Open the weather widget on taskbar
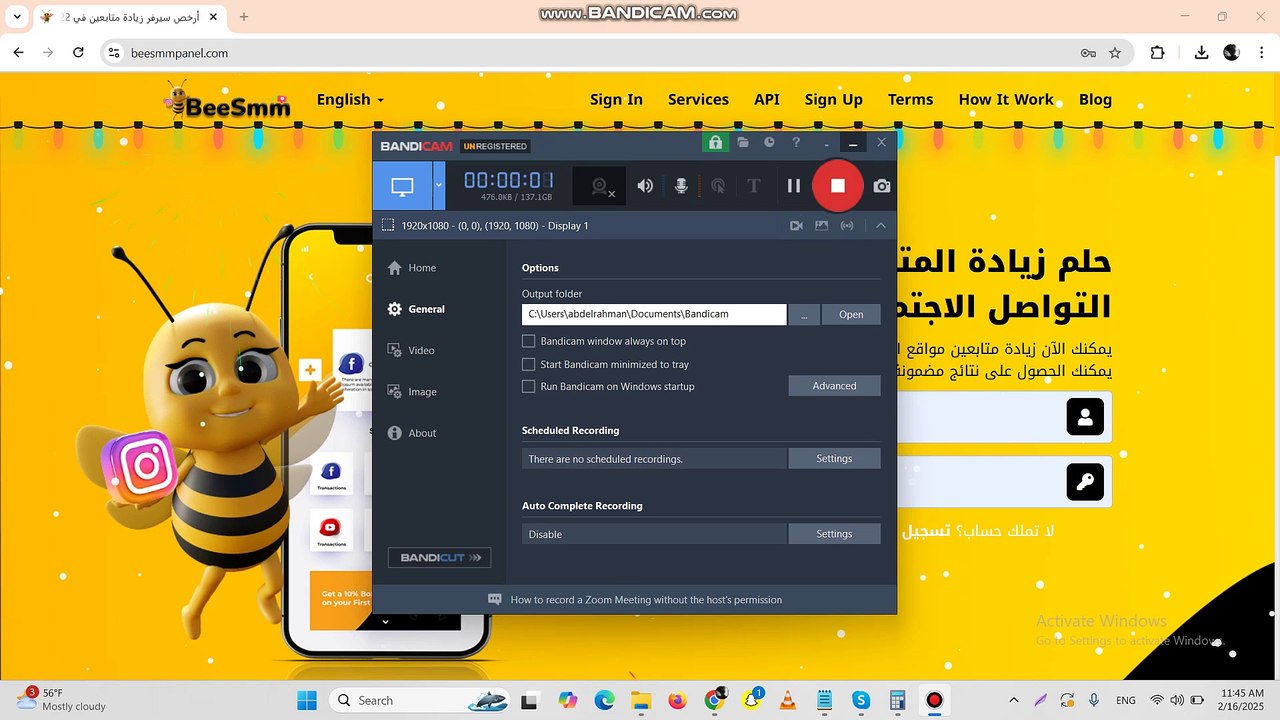Viewport: 1280px width, 720px height. 62,699
